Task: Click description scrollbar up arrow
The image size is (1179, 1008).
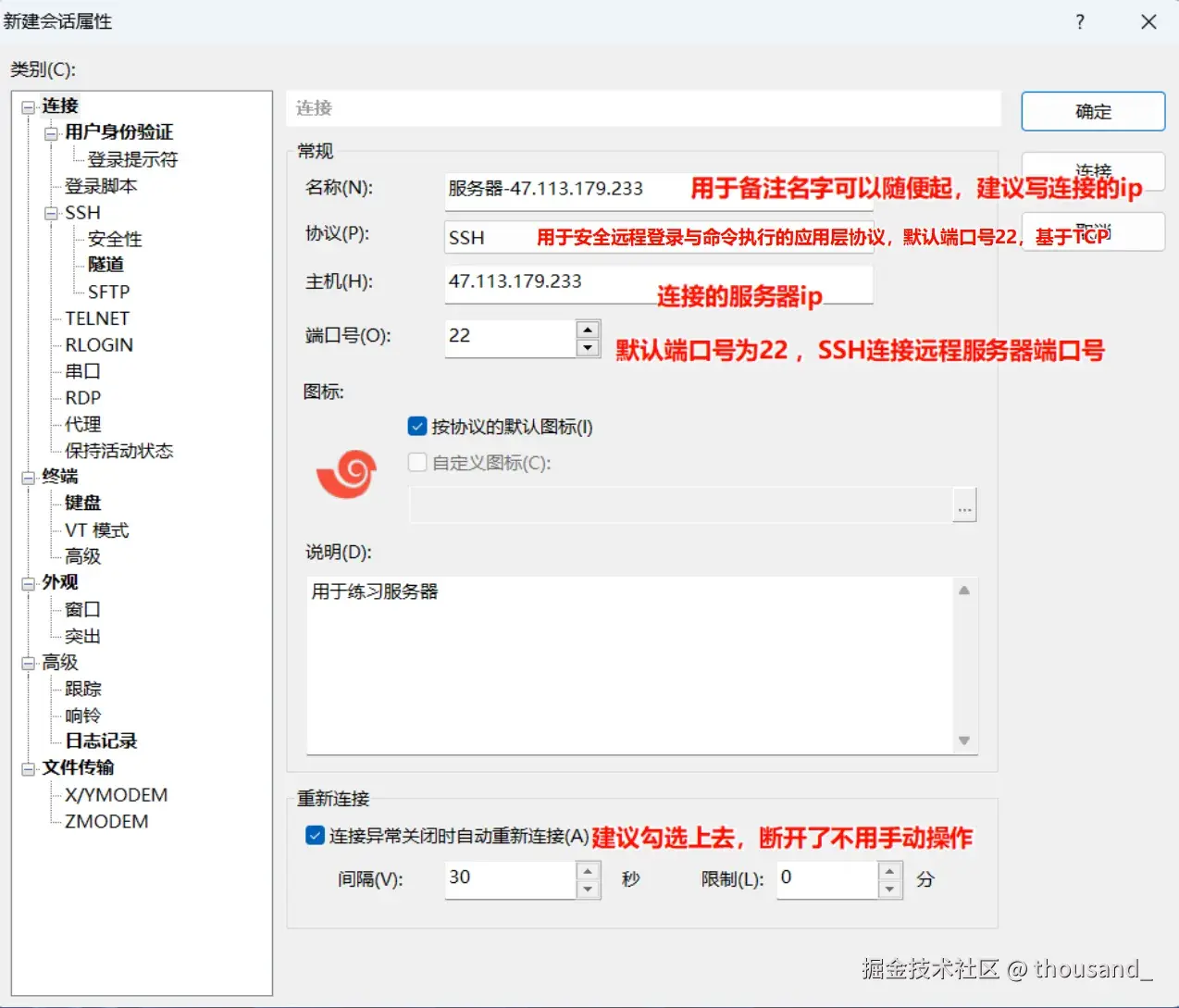Action: click(x=964, y=591)
